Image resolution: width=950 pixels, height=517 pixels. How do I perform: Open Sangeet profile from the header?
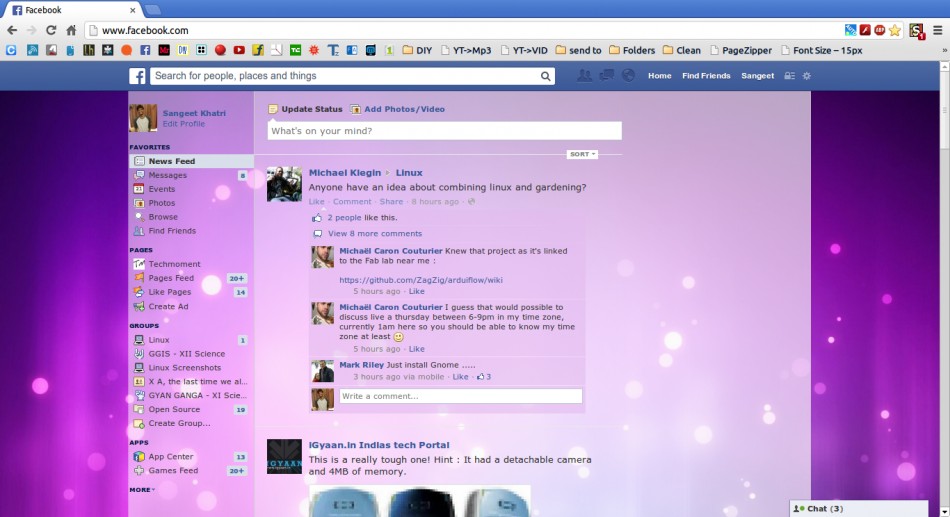(757, 76)
